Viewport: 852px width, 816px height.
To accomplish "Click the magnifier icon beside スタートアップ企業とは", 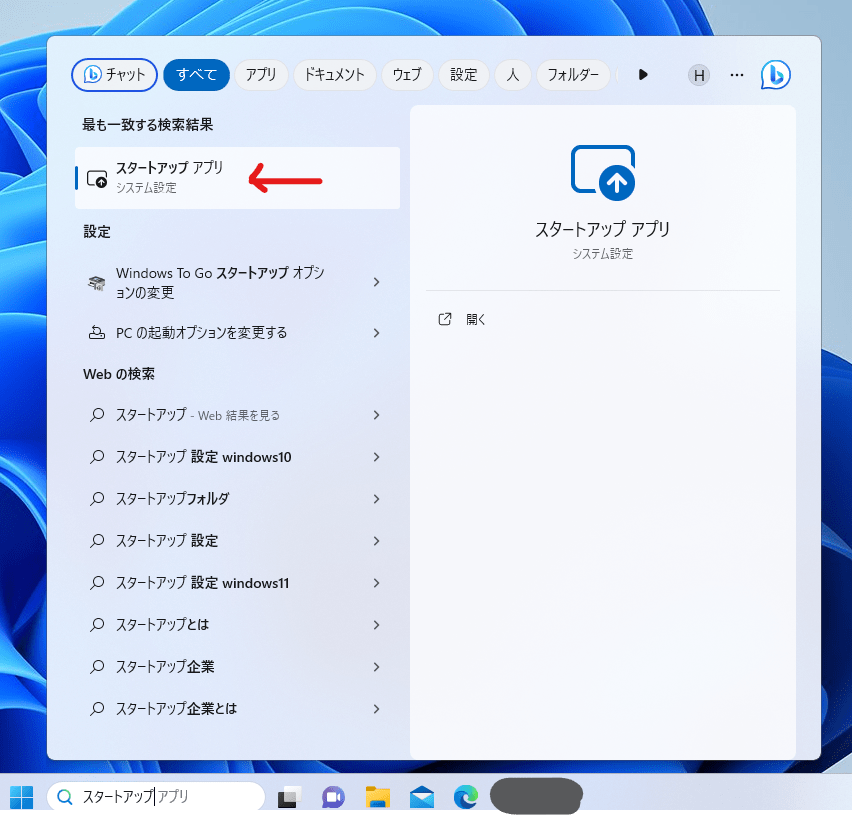I will (x=97, y=708).
